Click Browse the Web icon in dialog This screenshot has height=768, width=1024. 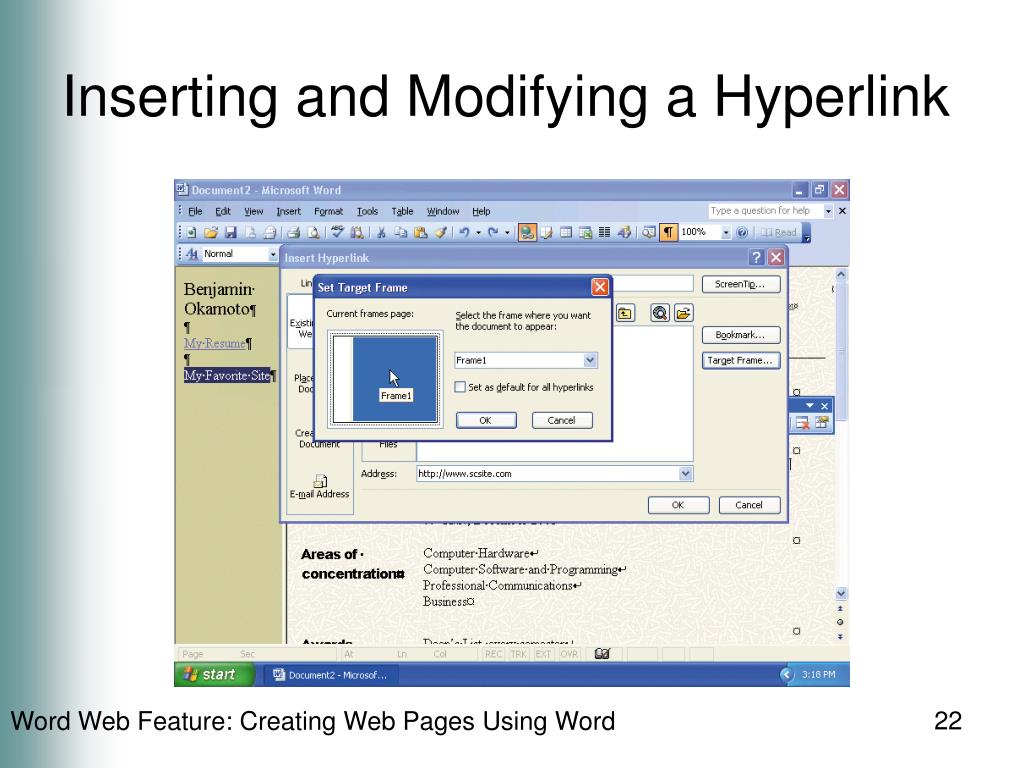(660, 313)
